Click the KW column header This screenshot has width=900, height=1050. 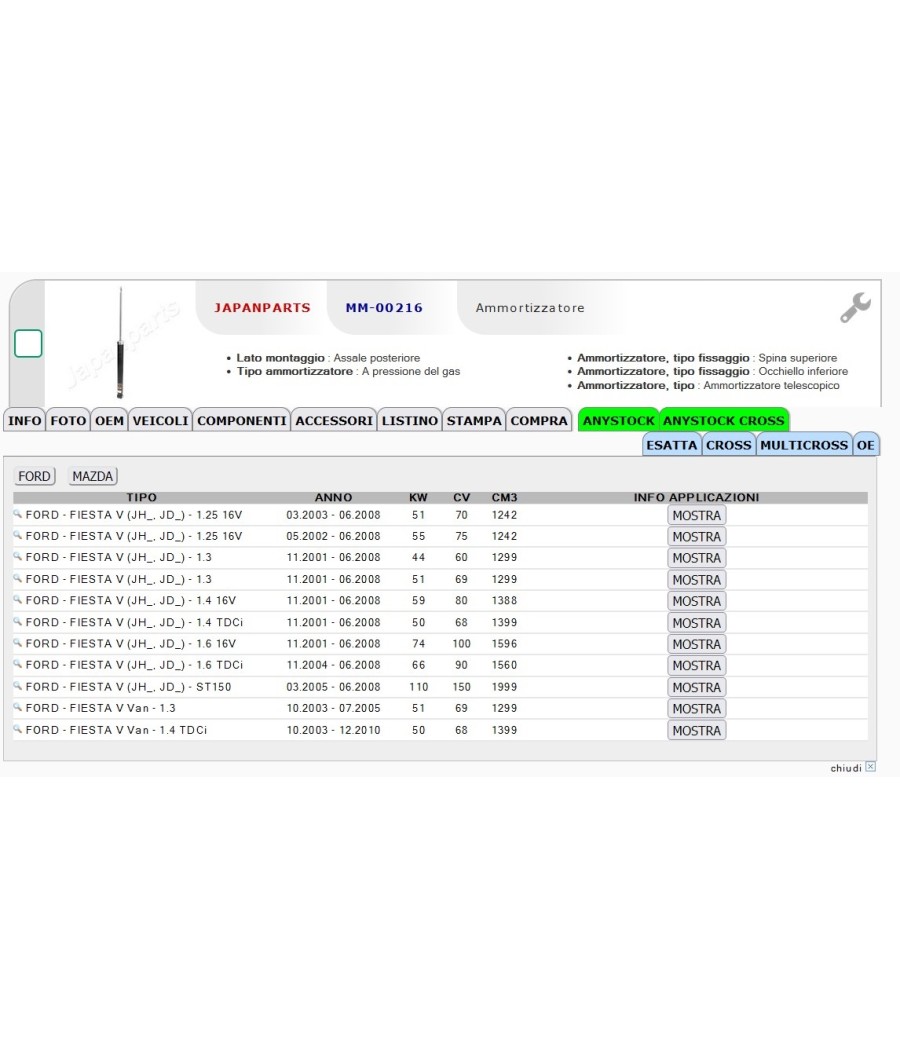pos(418,498)
